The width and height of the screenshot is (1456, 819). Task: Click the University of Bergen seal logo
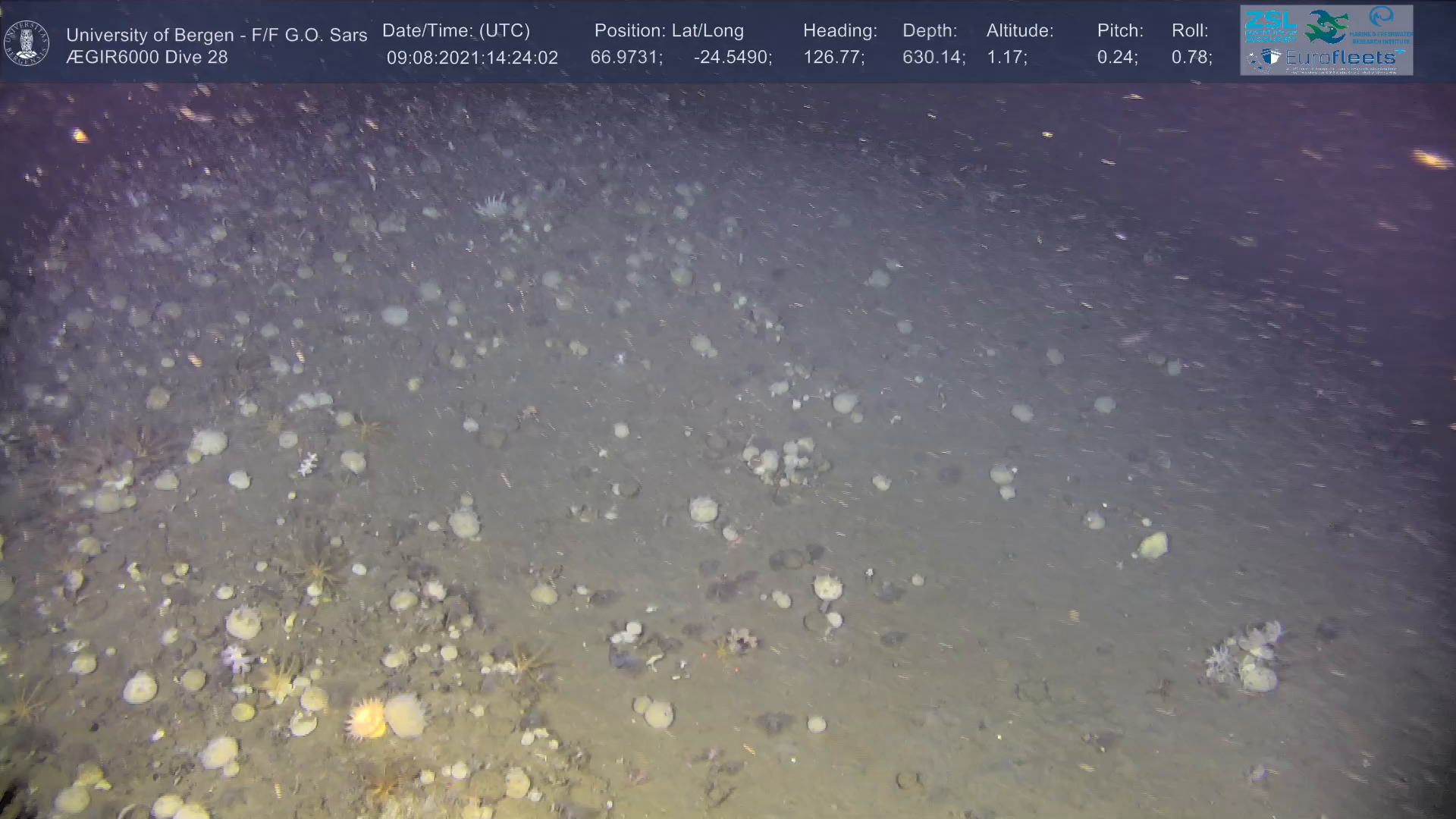click(27, 43)
